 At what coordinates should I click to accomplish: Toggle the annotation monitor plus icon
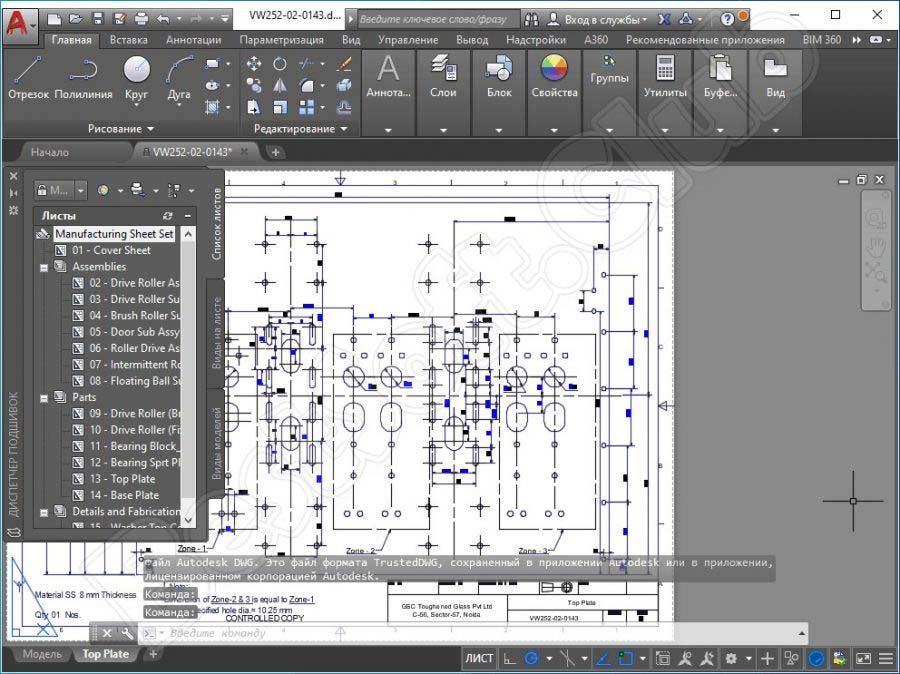click(x=767, y=658)
